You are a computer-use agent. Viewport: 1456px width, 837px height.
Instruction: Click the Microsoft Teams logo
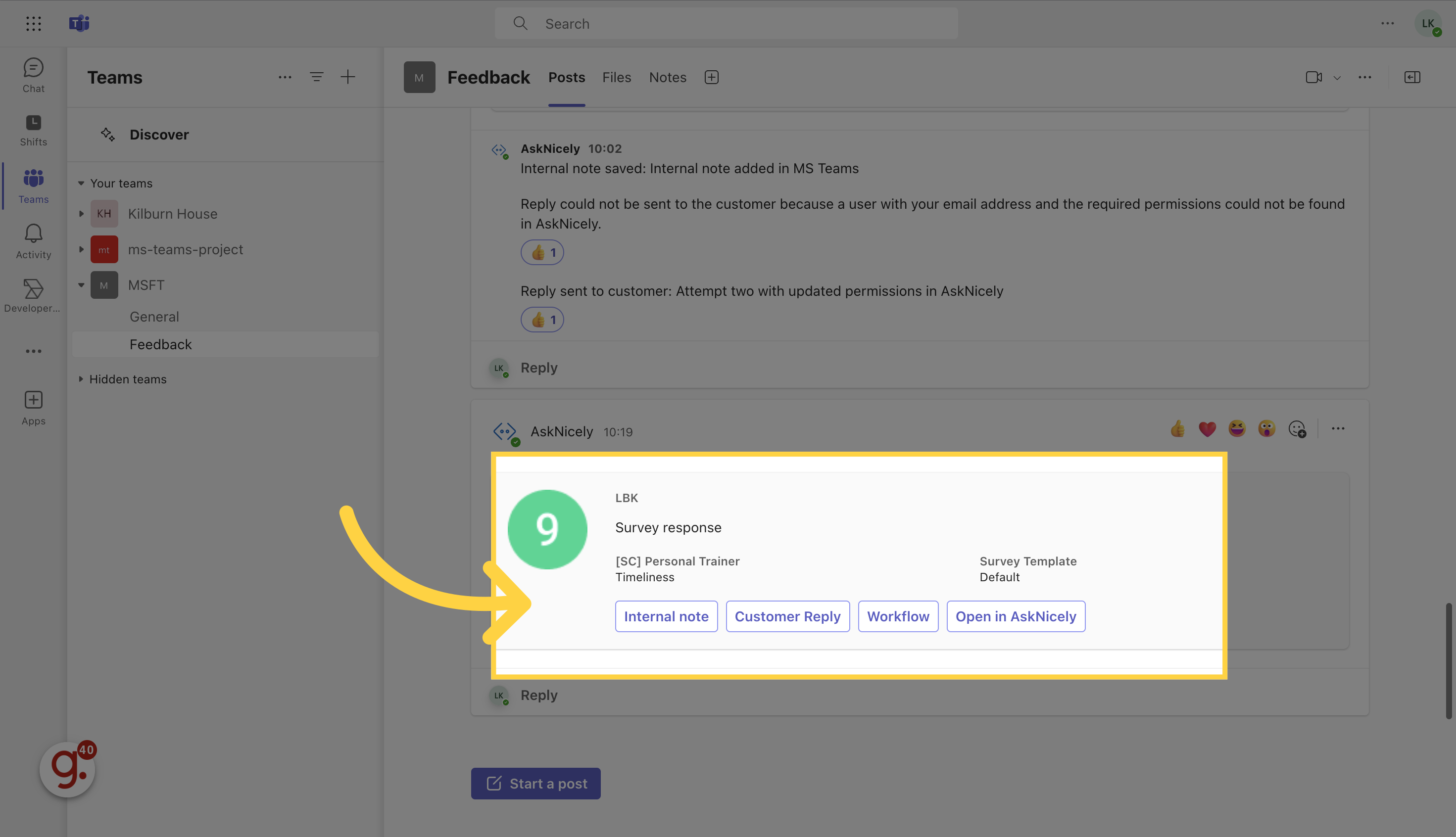79,24
